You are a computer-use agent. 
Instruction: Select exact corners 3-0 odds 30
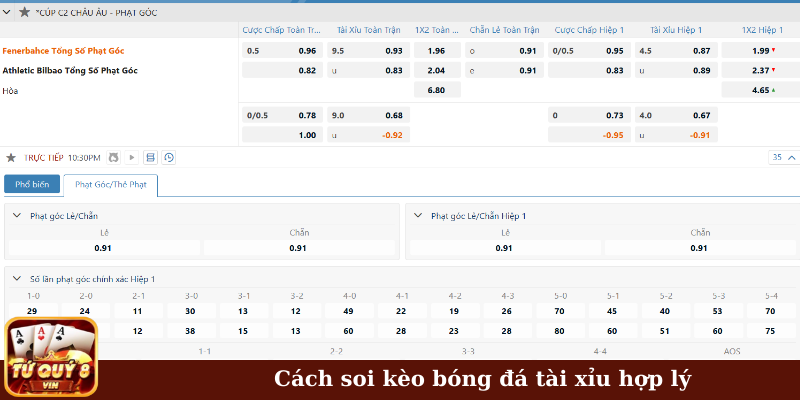(191, 311)
